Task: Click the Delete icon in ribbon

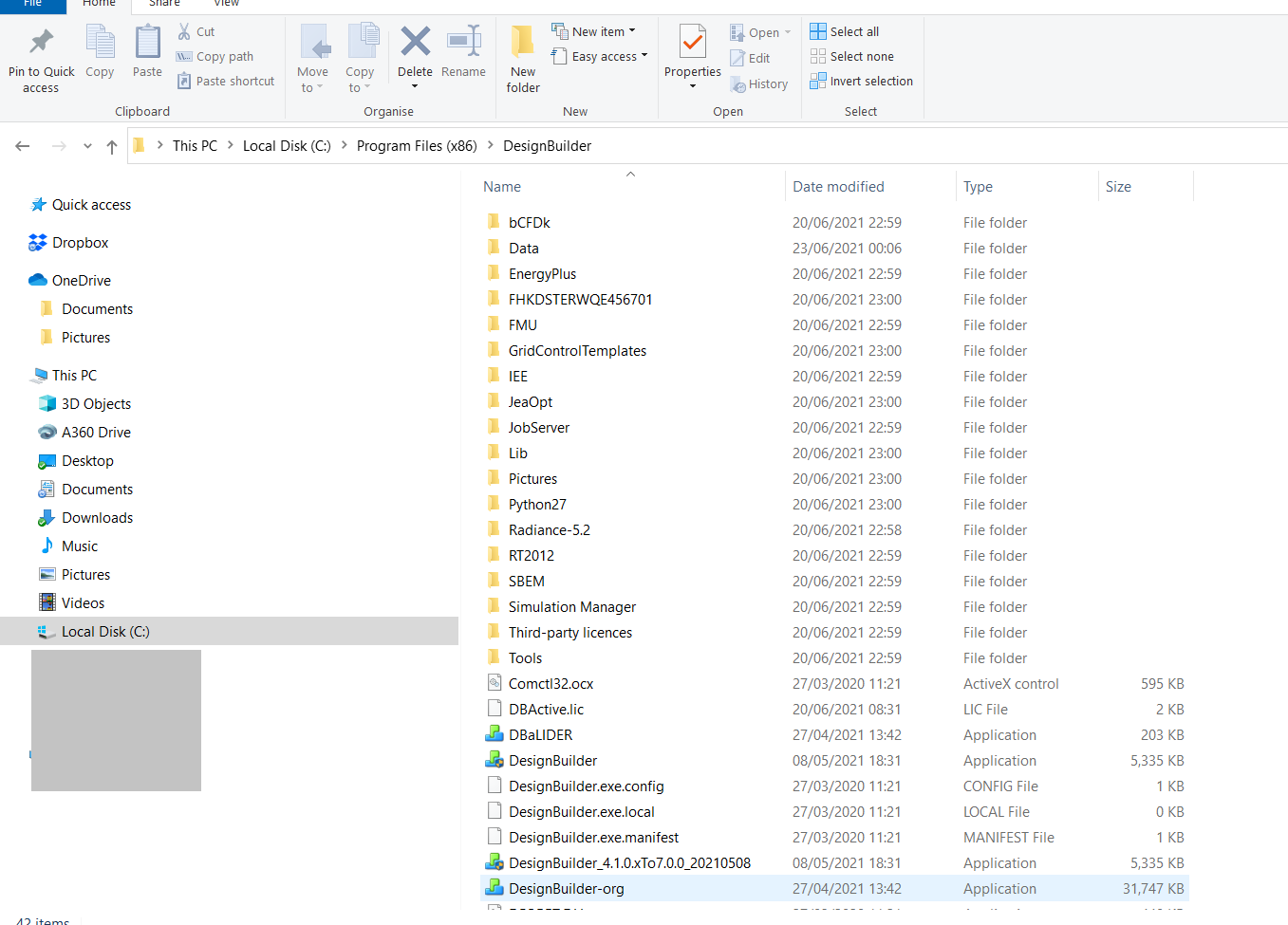Action: click(x=415, y=42)
